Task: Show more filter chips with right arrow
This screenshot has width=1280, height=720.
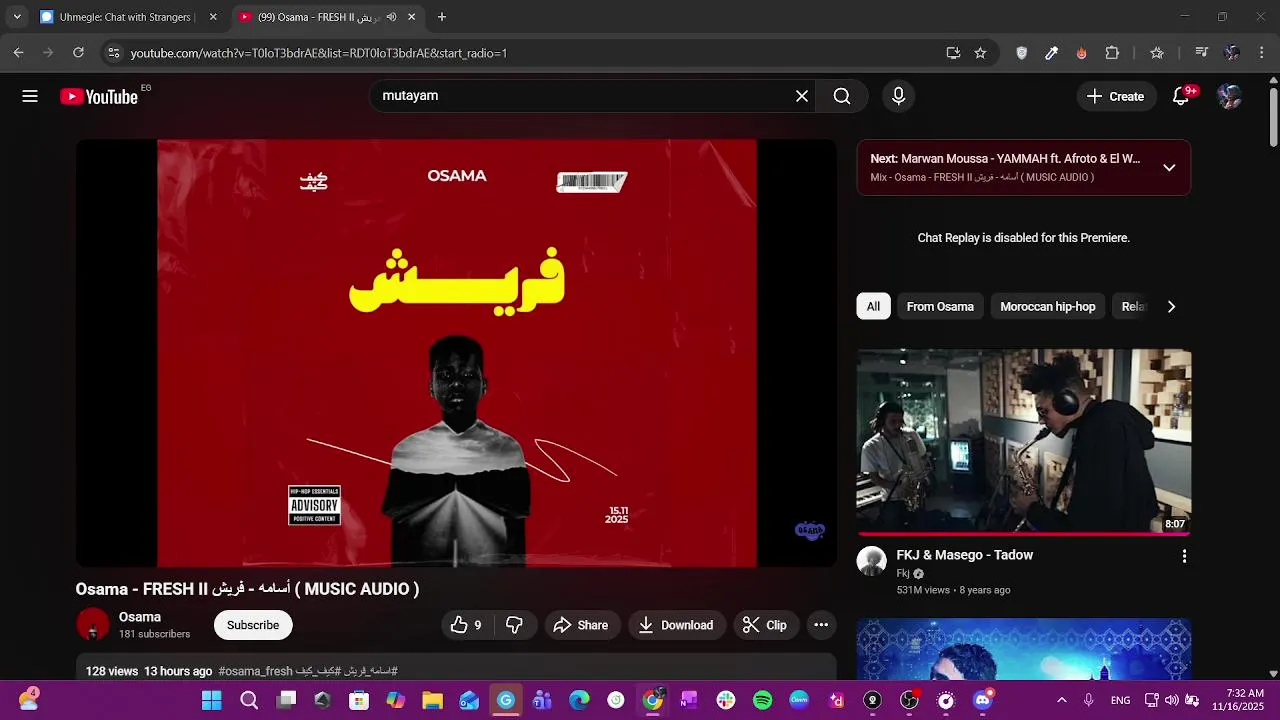Action: coord(1171,307)
